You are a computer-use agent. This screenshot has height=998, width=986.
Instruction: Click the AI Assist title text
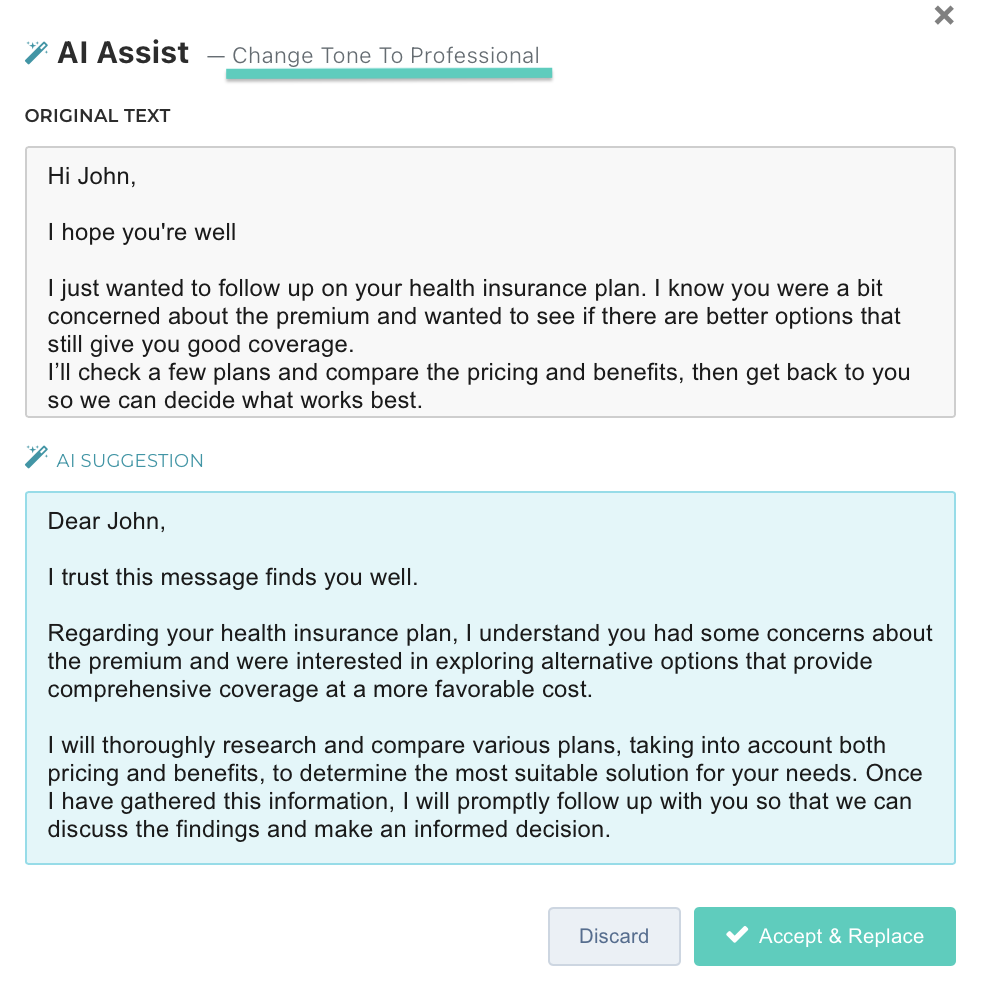pos(123,53)
